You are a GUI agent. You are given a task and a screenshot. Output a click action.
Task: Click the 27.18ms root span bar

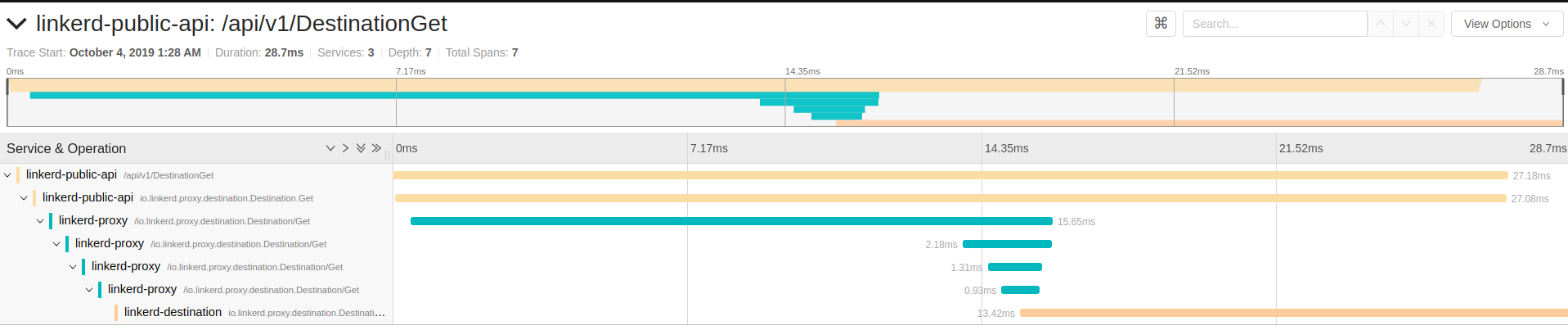[950, 175]
